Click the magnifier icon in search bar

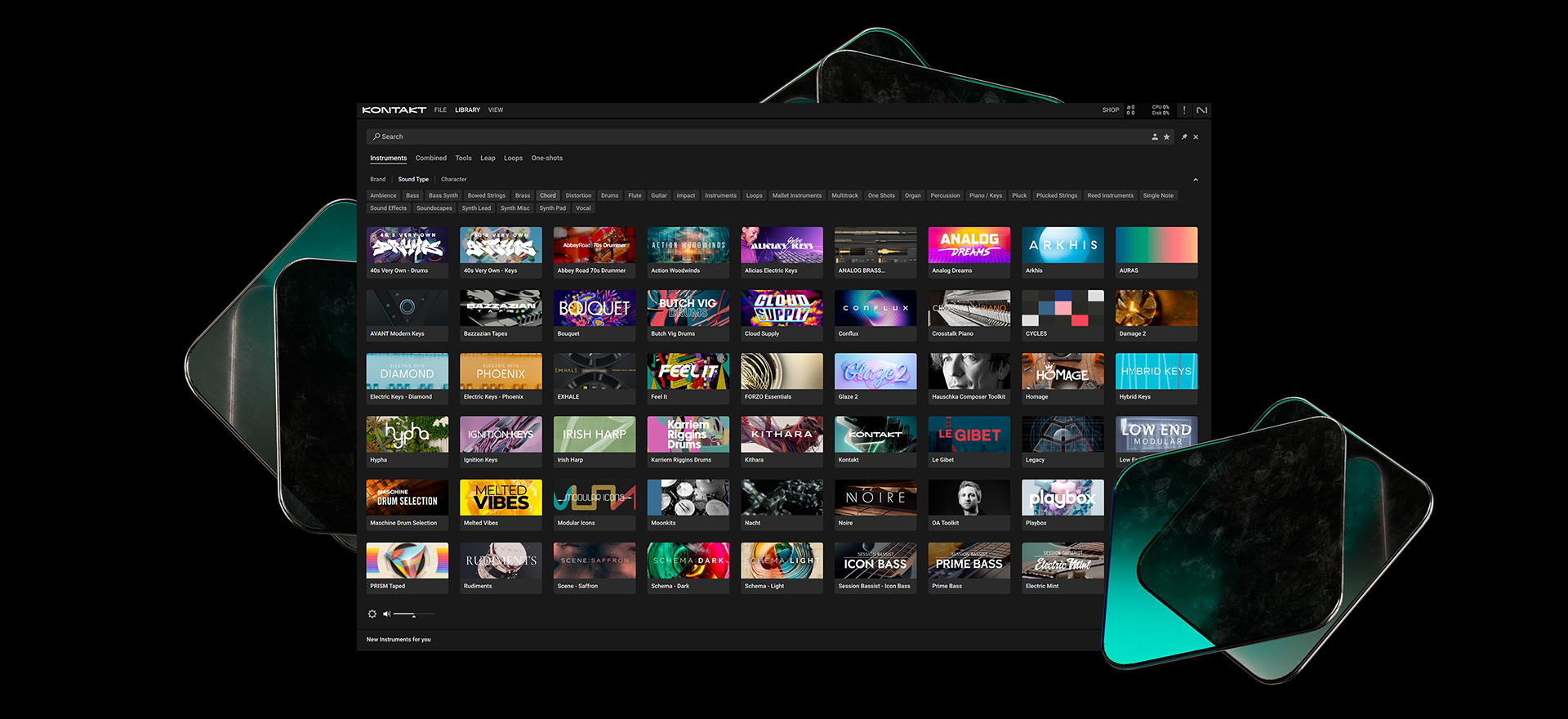coord(376,136)
